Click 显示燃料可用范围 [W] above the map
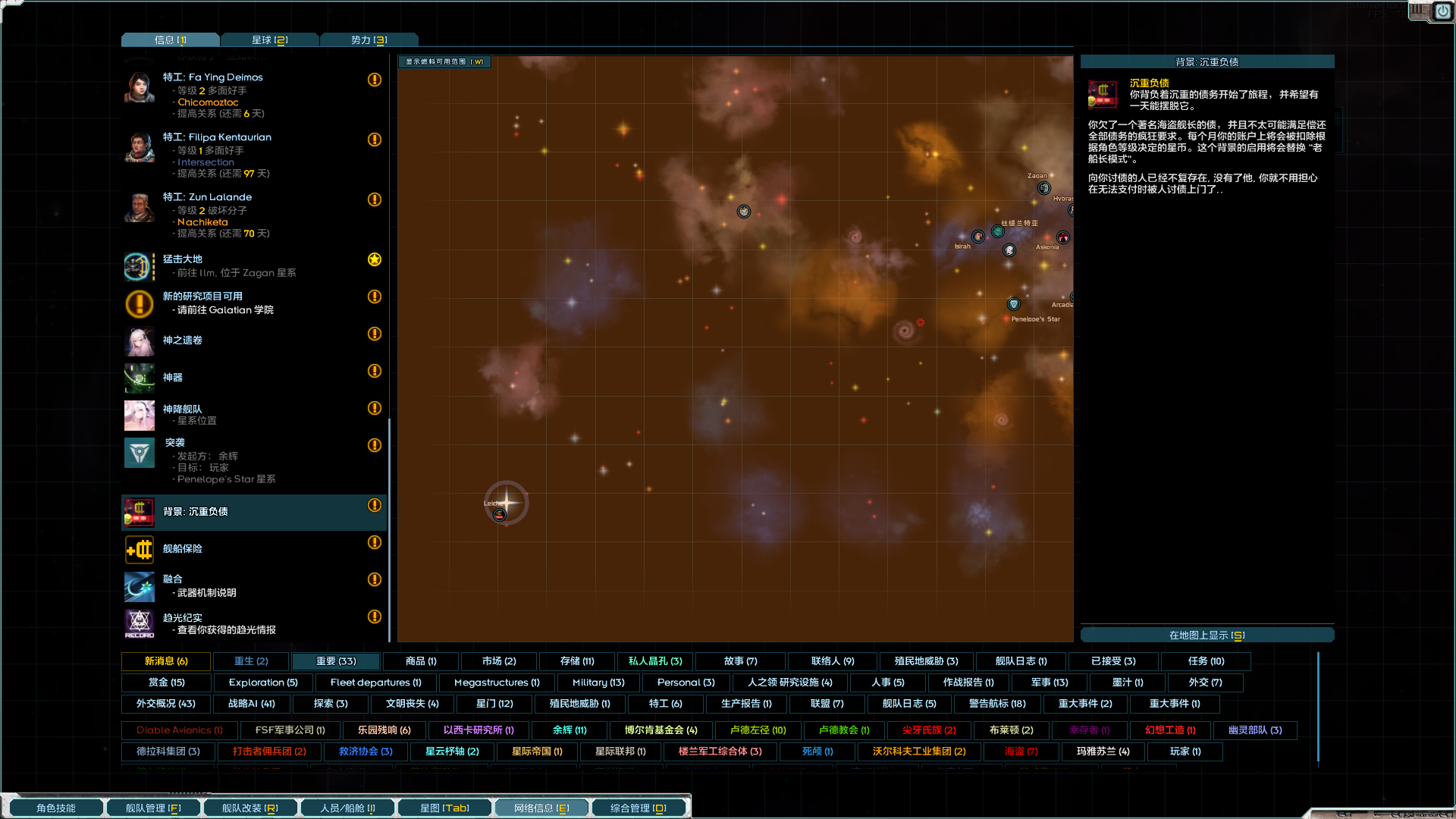 tap(444, 61)
